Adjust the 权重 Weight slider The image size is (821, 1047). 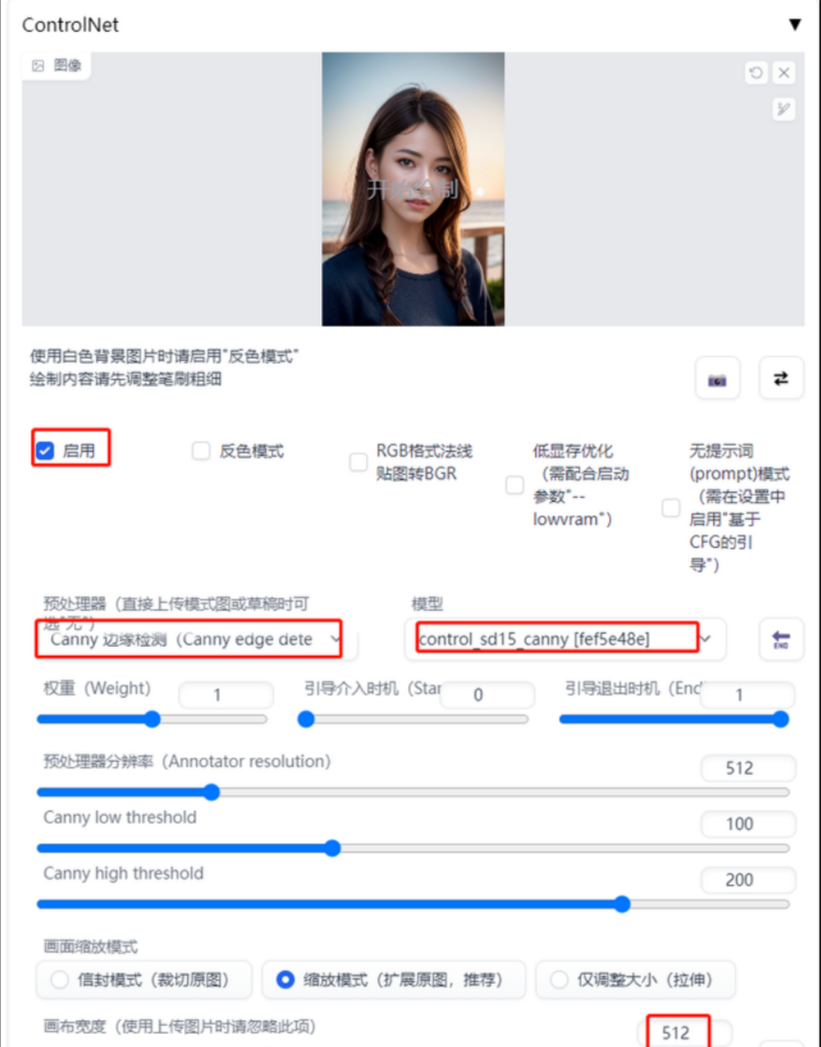tap(152, 719)
